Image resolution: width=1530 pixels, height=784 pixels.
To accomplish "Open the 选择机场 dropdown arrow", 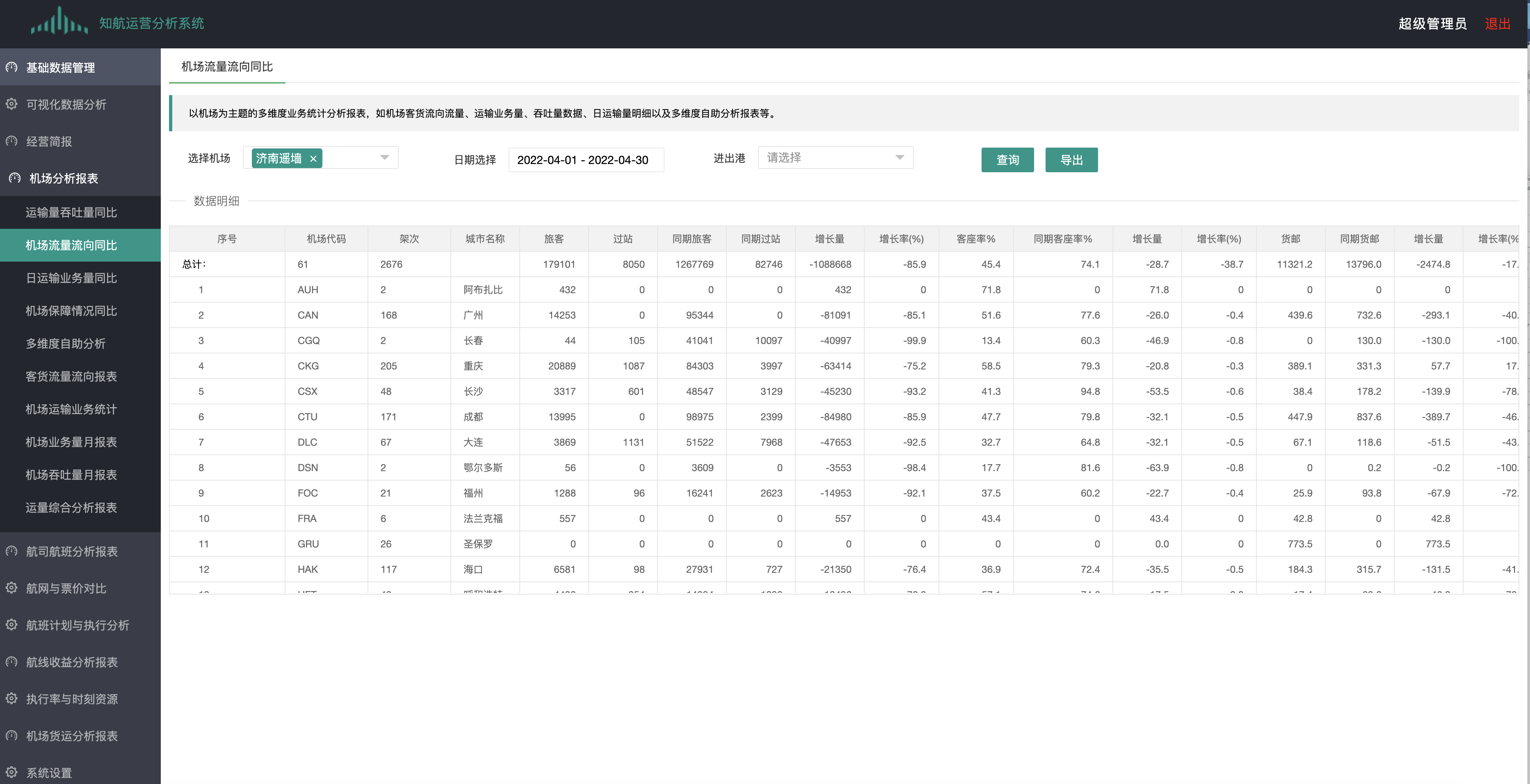I will 384,157.
